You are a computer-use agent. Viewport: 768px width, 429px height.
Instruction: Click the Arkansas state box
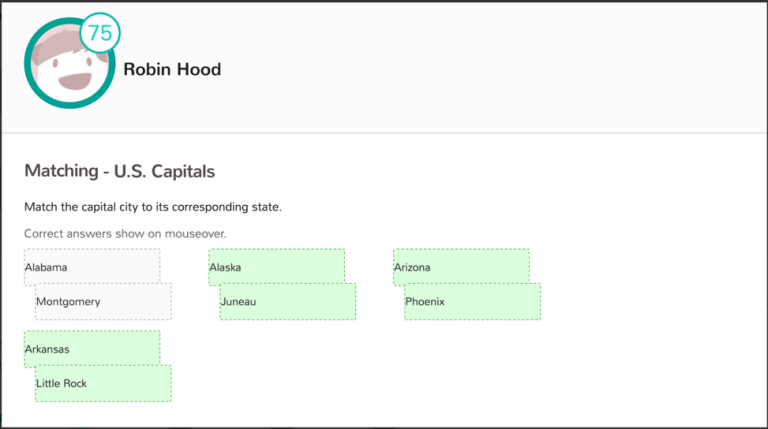(92, 349)
